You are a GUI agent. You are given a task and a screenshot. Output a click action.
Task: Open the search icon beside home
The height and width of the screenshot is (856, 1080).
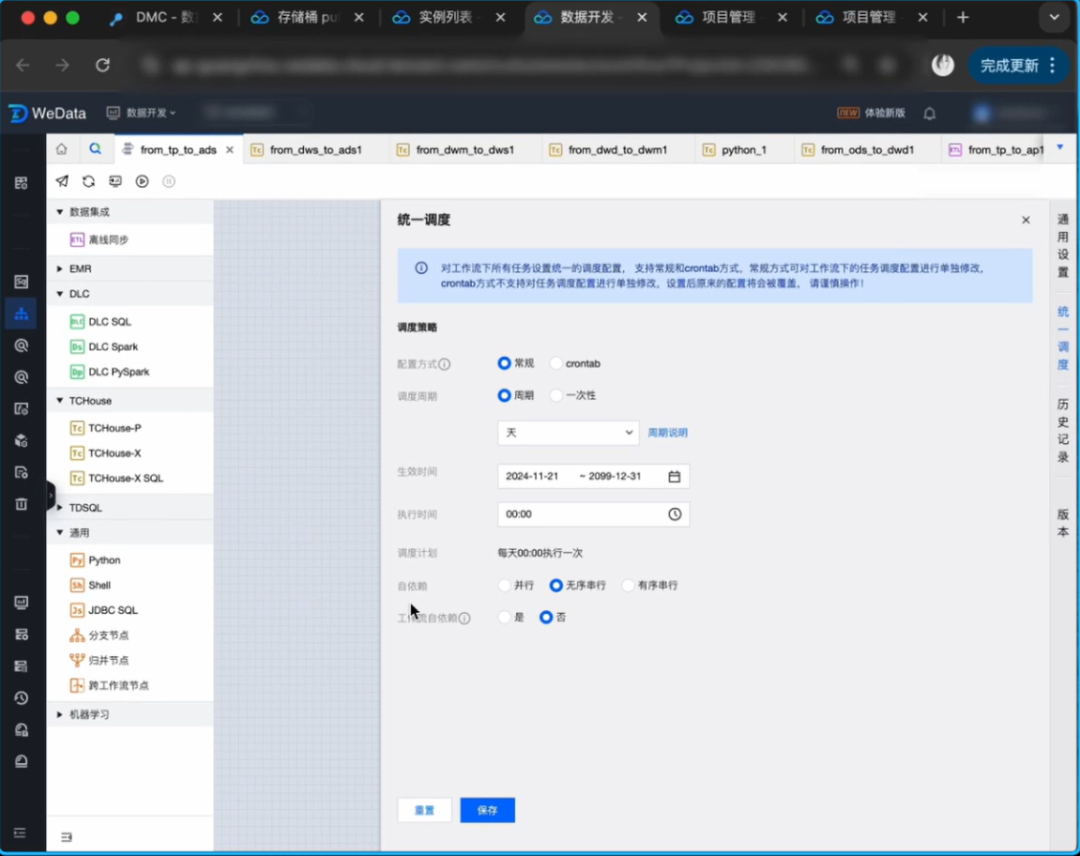point(95,149)
